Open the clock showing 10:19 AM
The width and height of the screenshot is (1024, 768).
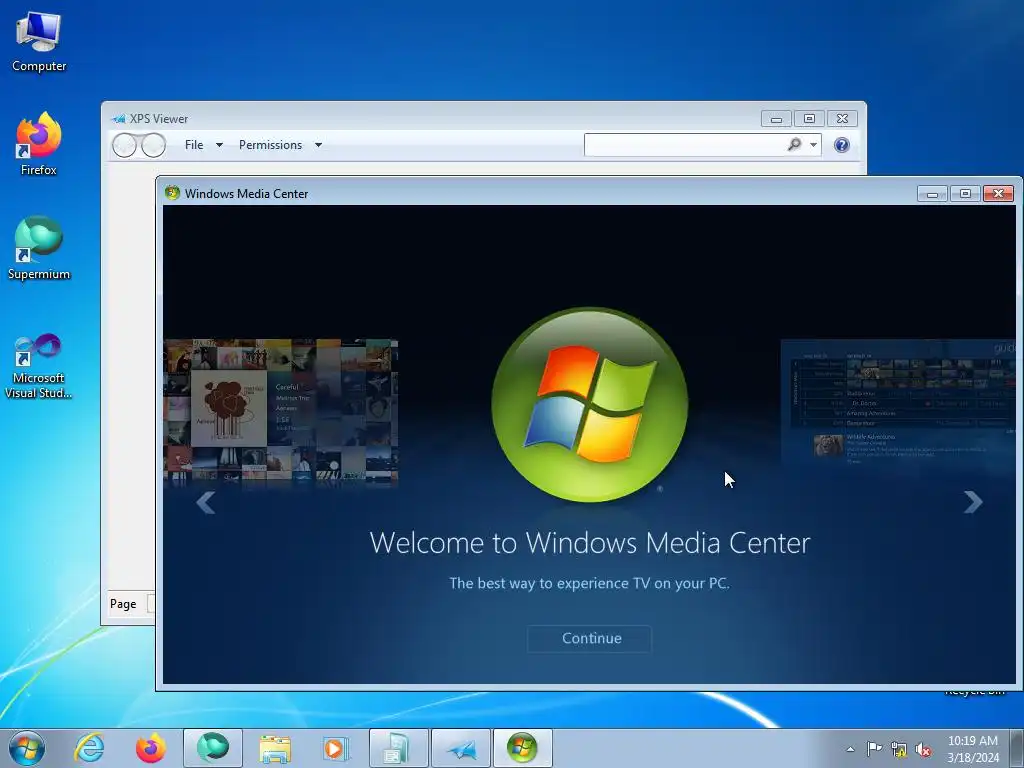tap(972, 749)
